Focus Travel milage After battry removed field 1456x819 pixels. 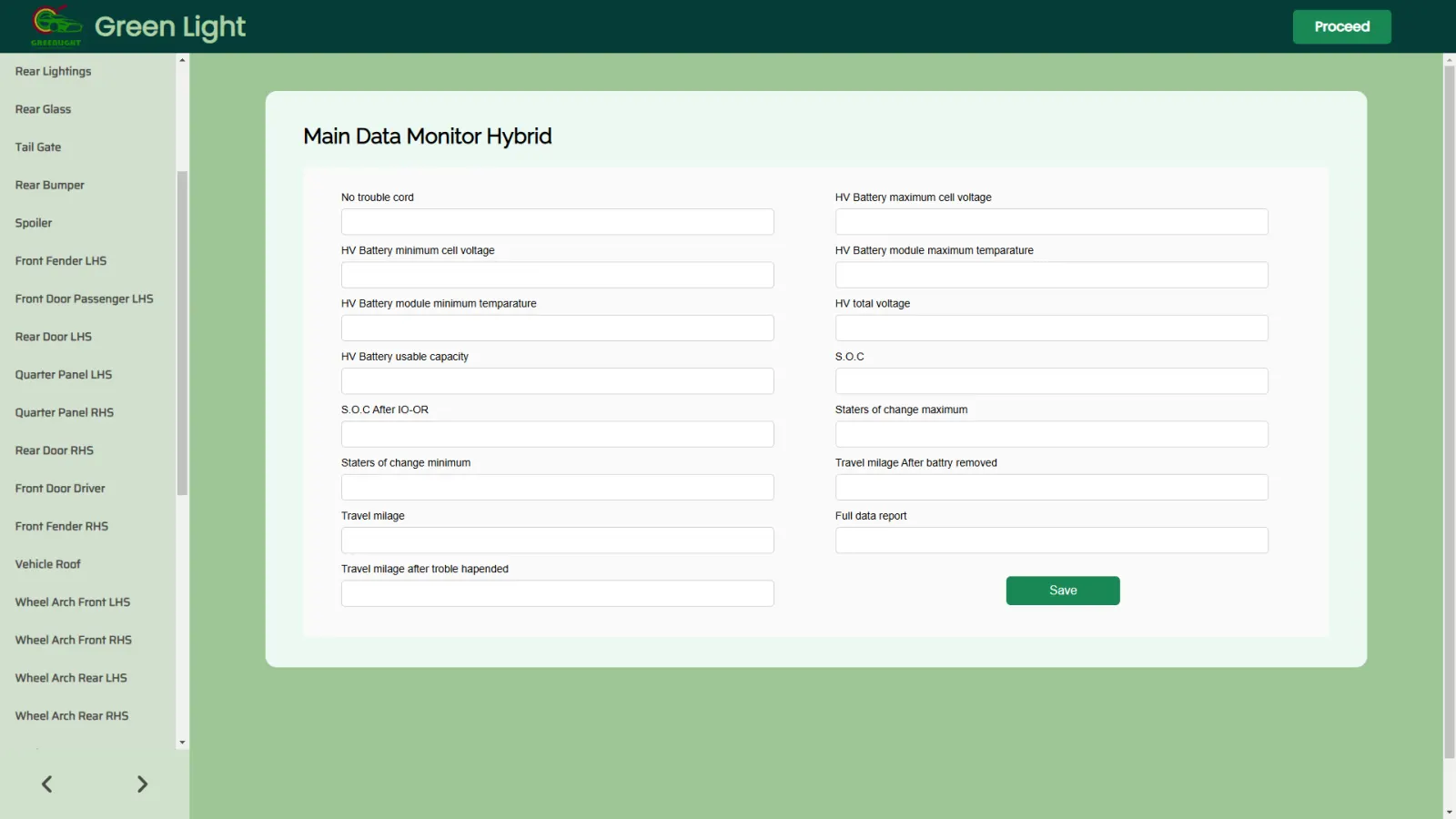1051,487
